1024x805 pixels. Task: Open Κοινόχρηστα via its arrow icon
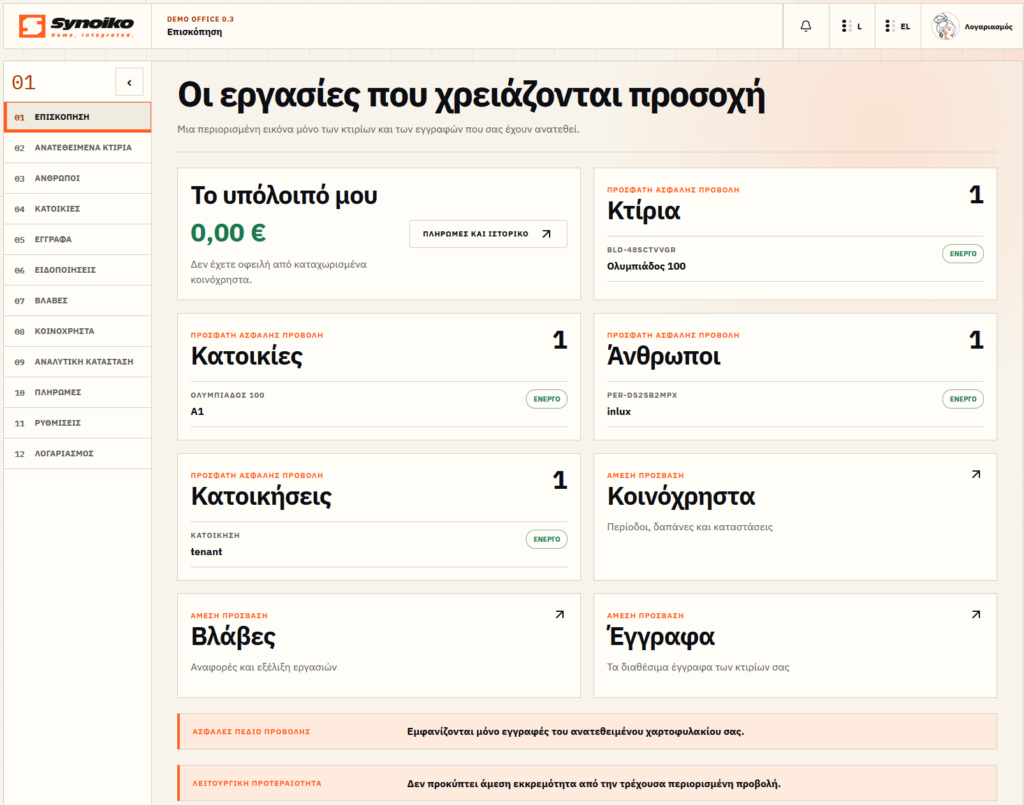coord(976,474)
